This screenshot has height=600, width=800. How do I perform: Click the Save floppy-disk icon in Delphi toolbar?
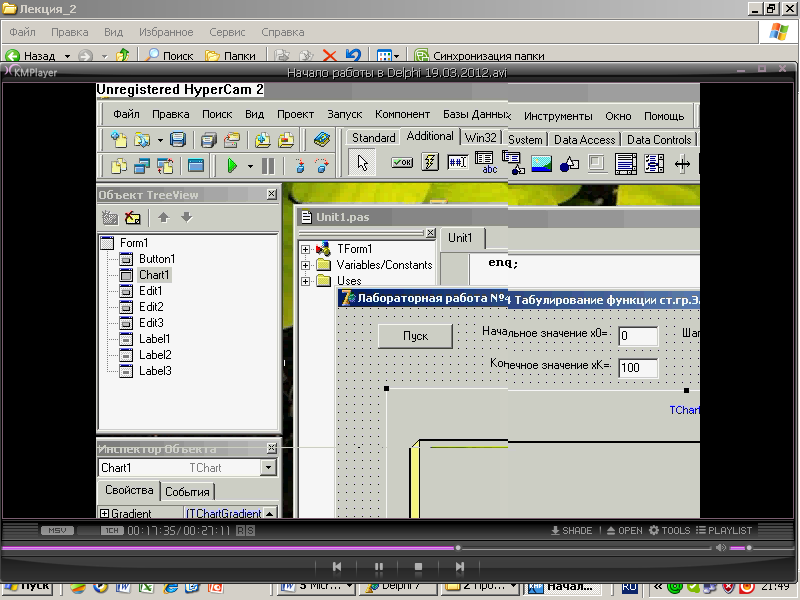tap(178, 139)
